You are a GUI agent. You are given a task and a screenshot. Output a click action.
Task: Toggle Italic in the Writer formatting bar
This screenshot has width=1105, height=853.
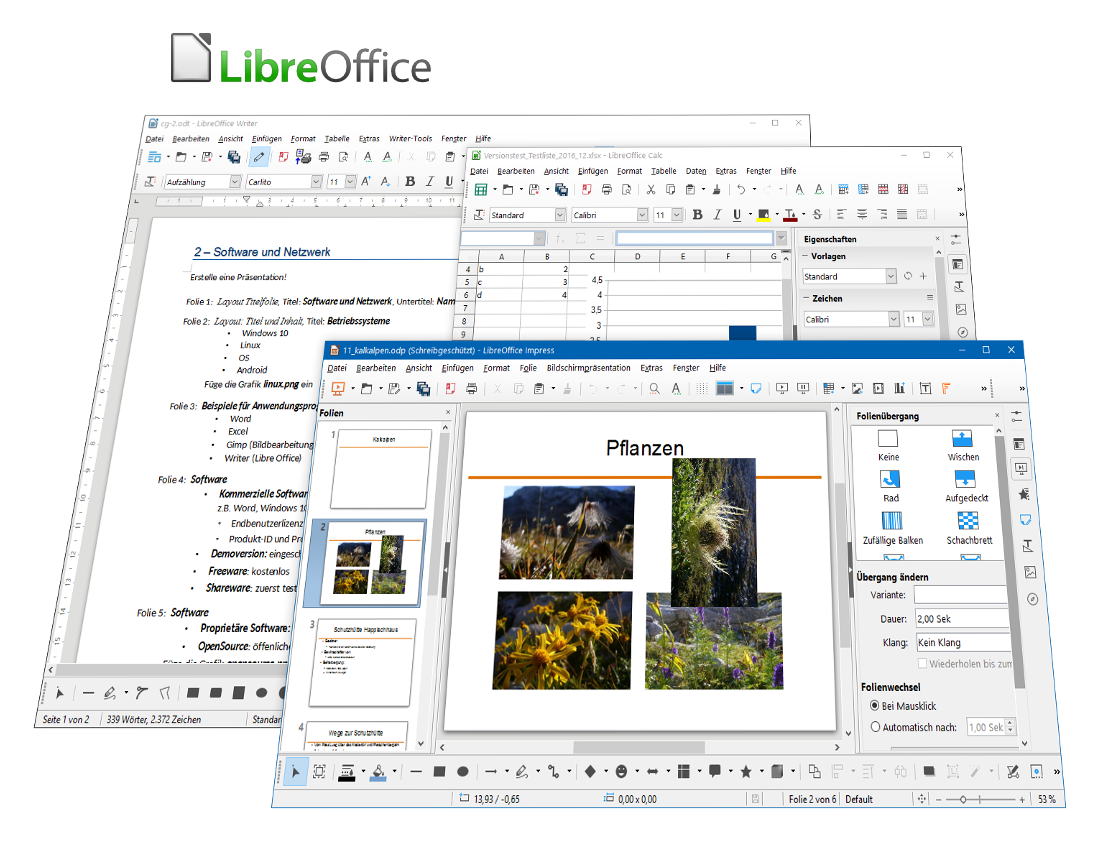pyautogui.click(x=430, y=182)
